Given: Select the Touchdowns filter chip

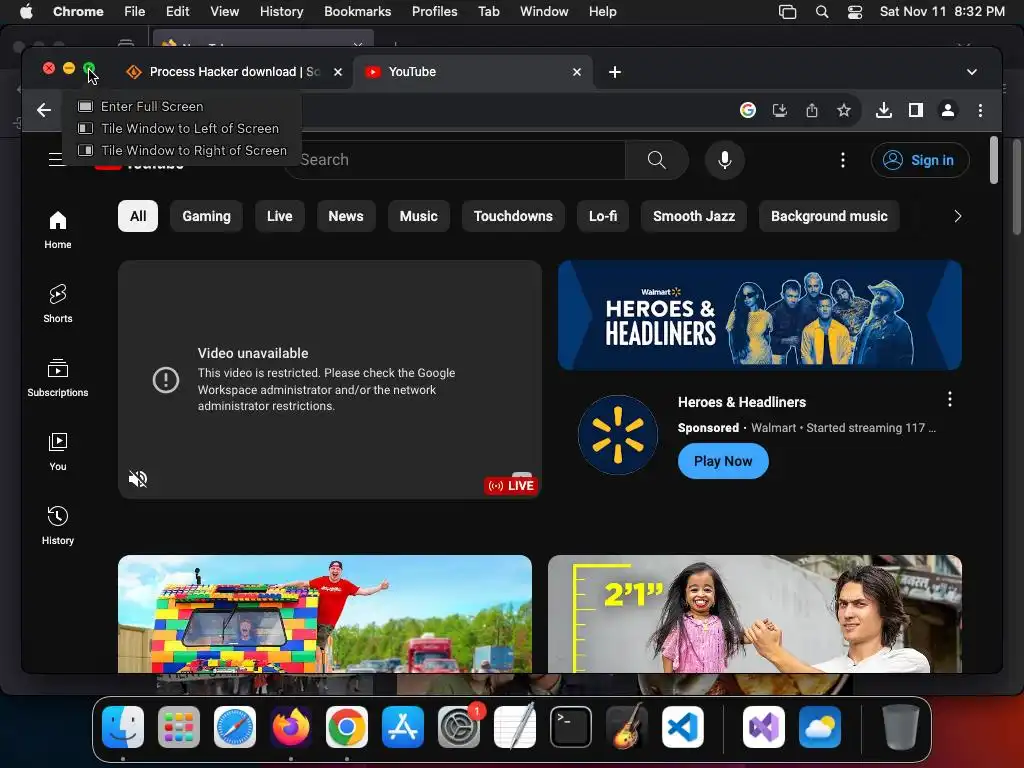Looking at the screenshot, I should [513, 216].
